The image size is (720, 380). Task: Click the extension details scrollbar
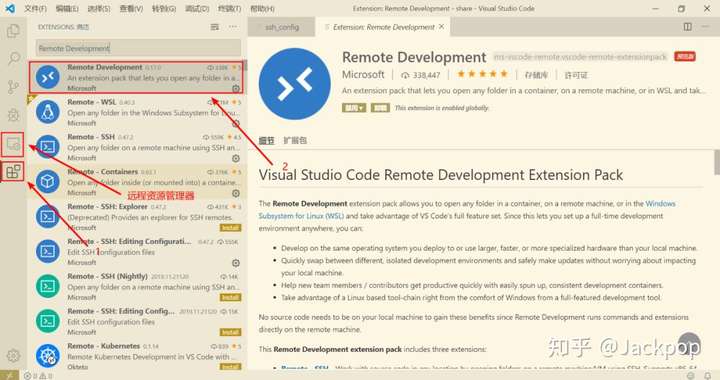(x=716, y=162)
